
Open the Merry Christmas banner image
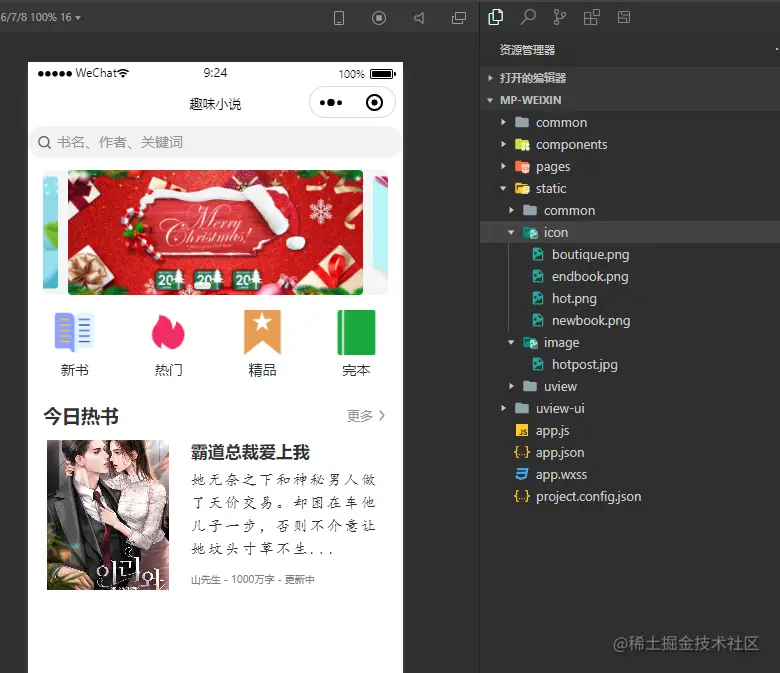pos(215,232)
